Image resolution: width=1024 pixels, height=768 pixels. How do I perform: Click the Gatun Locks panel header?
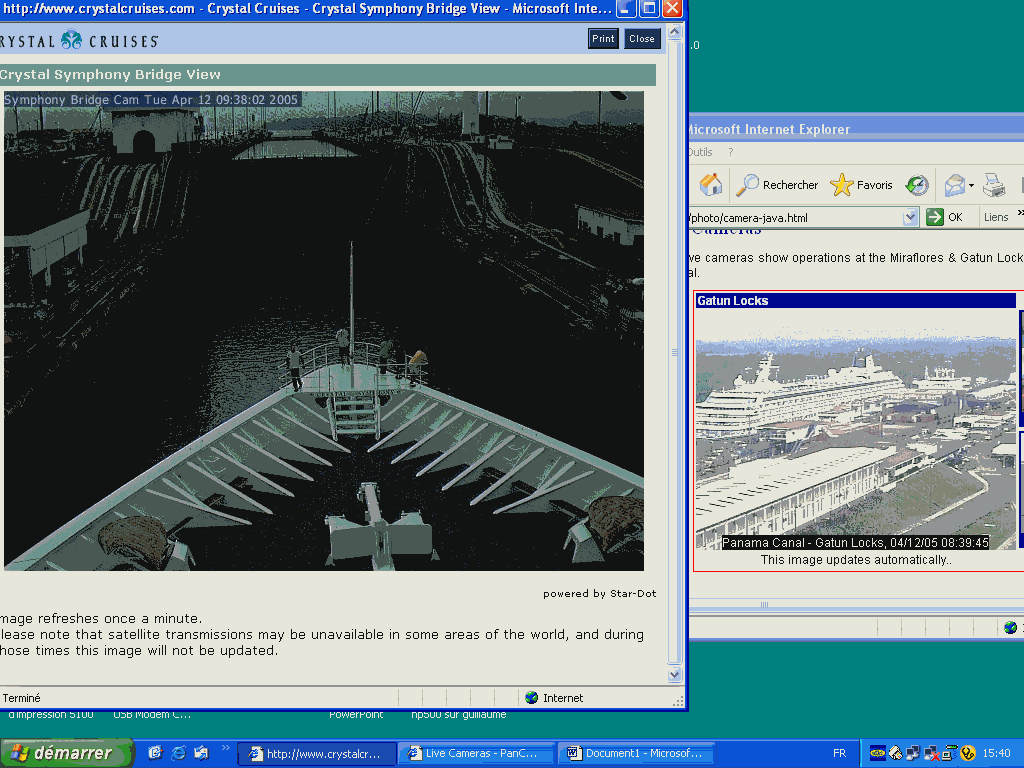[856, 300]
